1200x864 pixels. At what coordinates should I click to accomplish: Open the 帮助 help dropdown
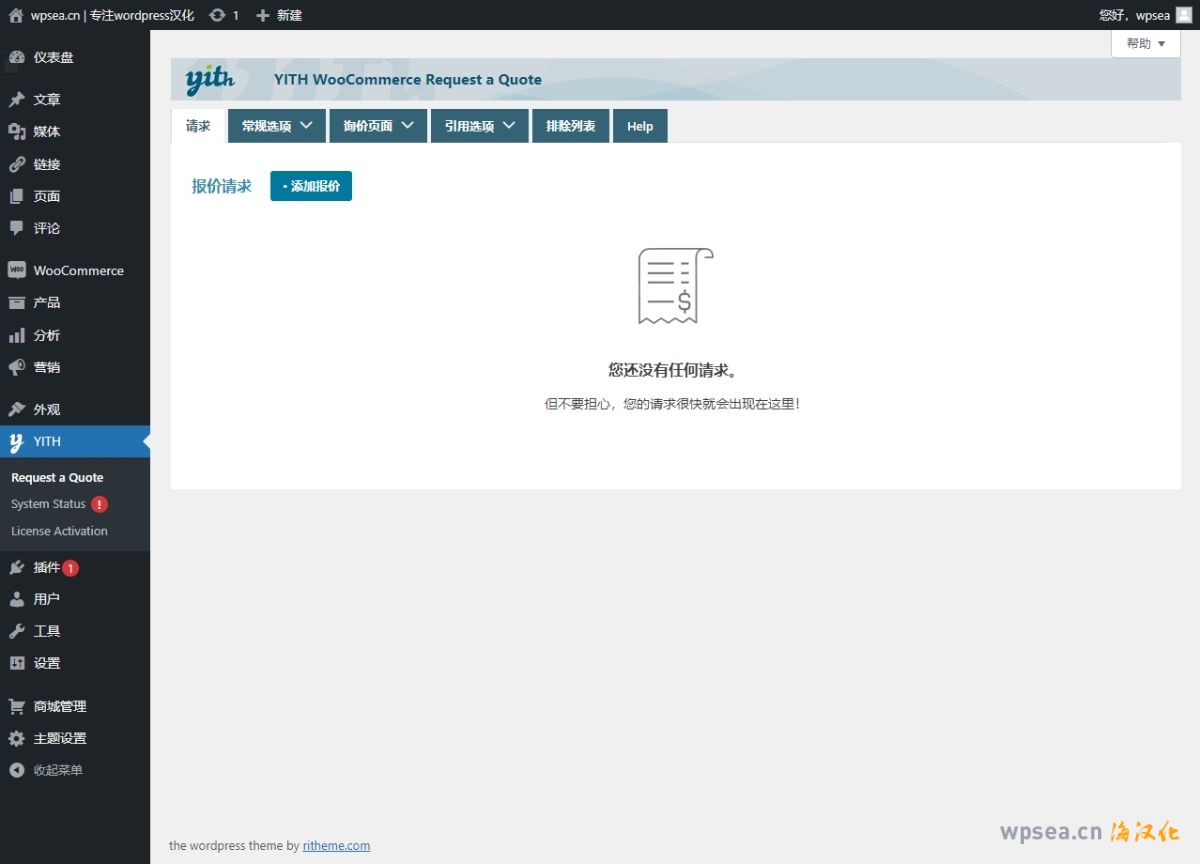(1145, 44)
